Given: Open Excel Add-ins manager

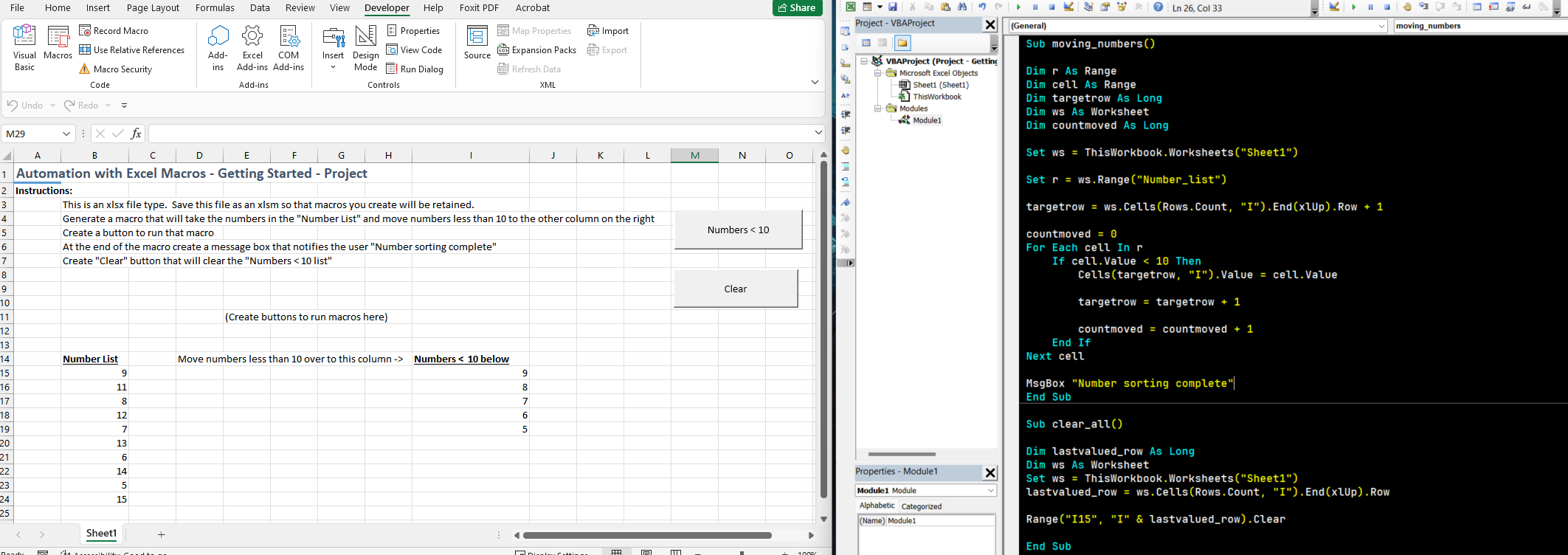Looking at the screenshot, I should point(252,47).
